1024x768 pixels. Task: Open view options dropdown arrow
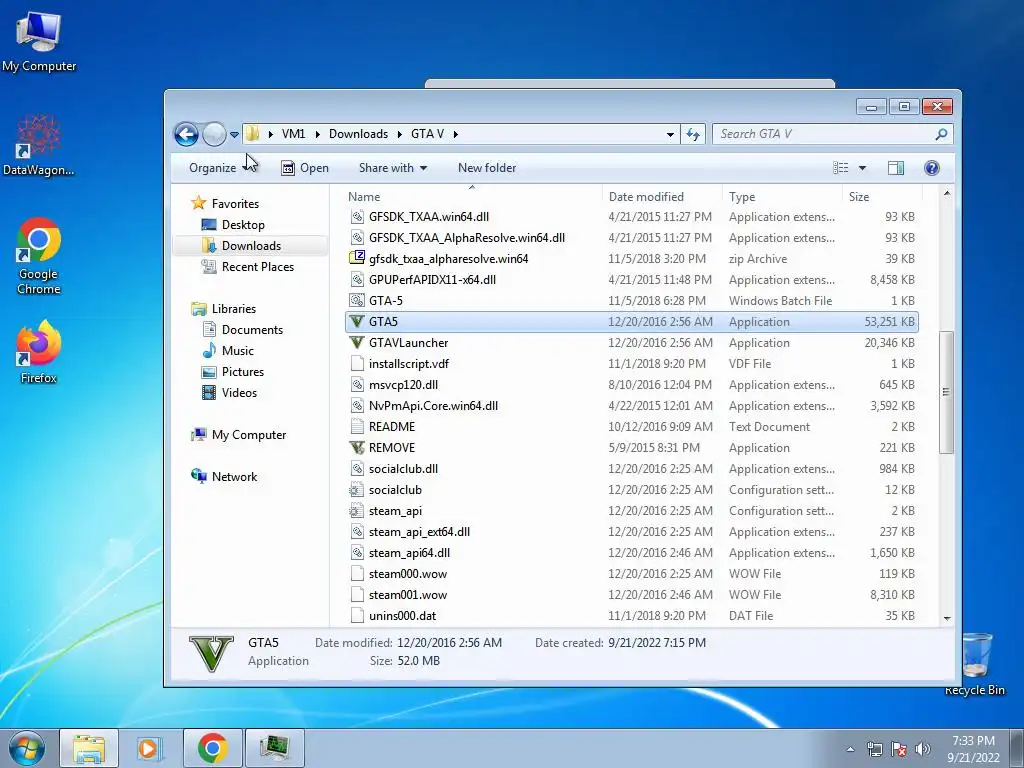click(x=862, y=168)
